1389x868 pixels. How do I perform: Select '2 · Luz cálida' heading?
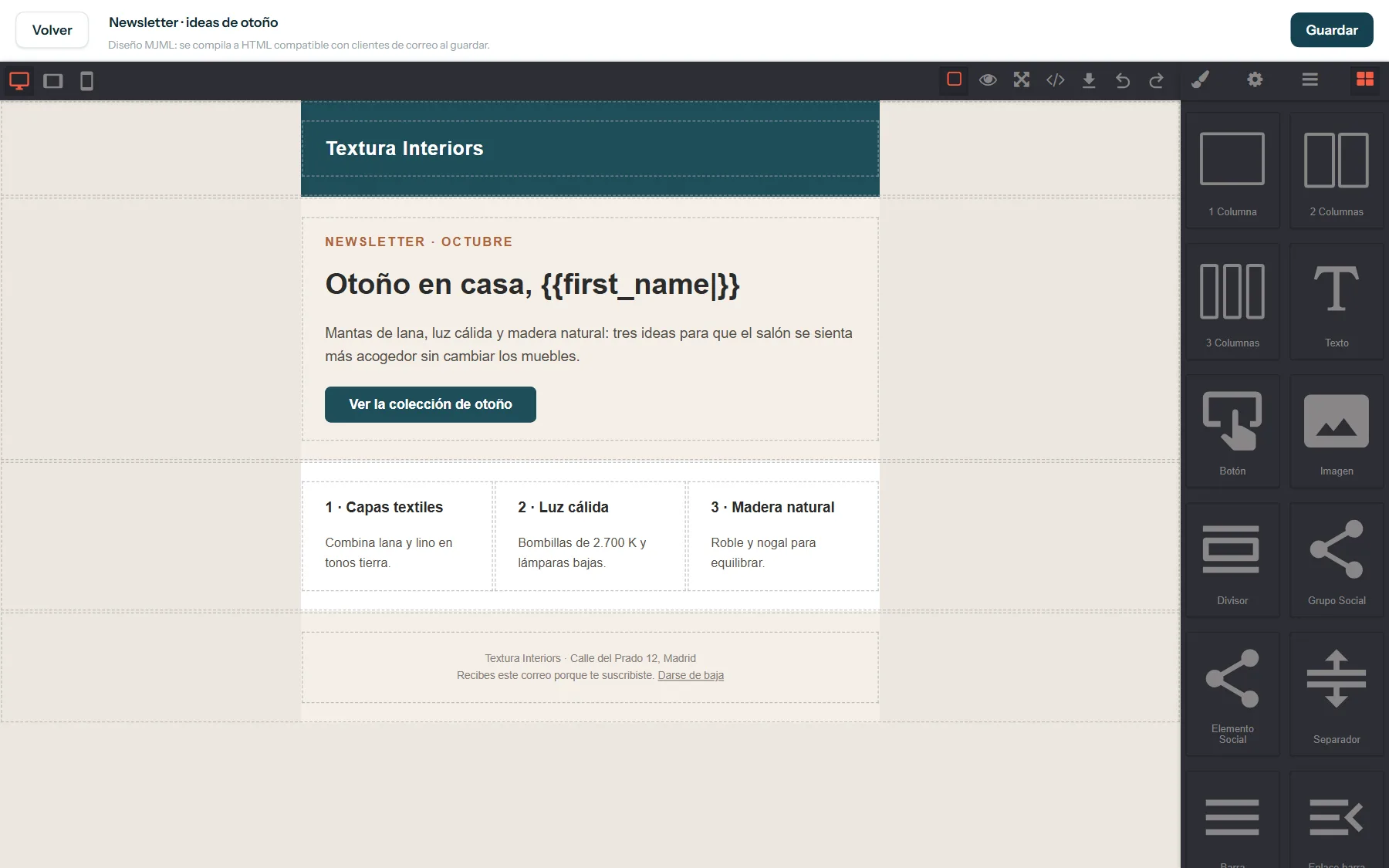(563, 507)
